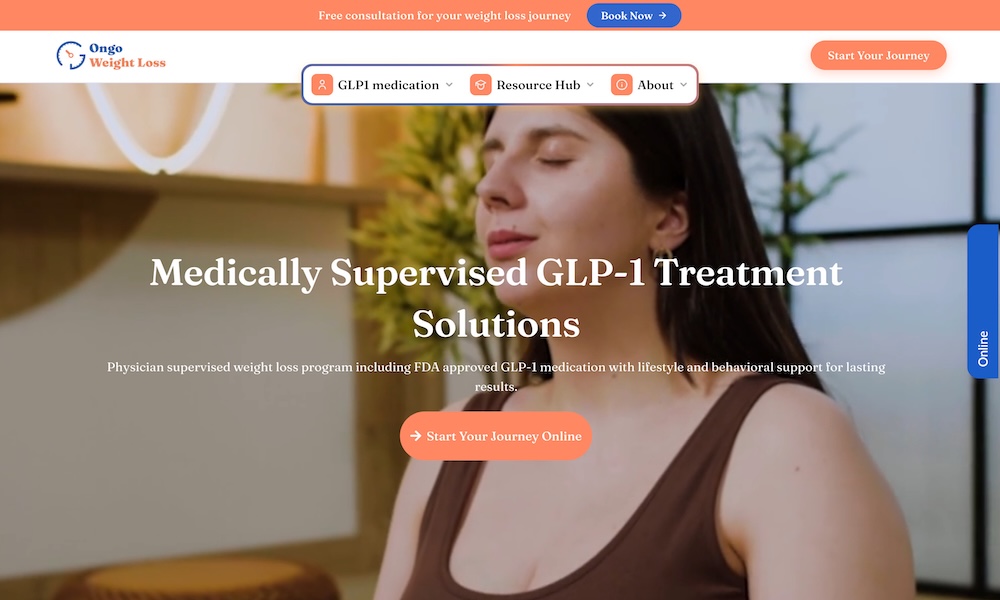Expand the Resource Hub dropdown chevron
Screen dimensions: 1000x600
(590, 85)
